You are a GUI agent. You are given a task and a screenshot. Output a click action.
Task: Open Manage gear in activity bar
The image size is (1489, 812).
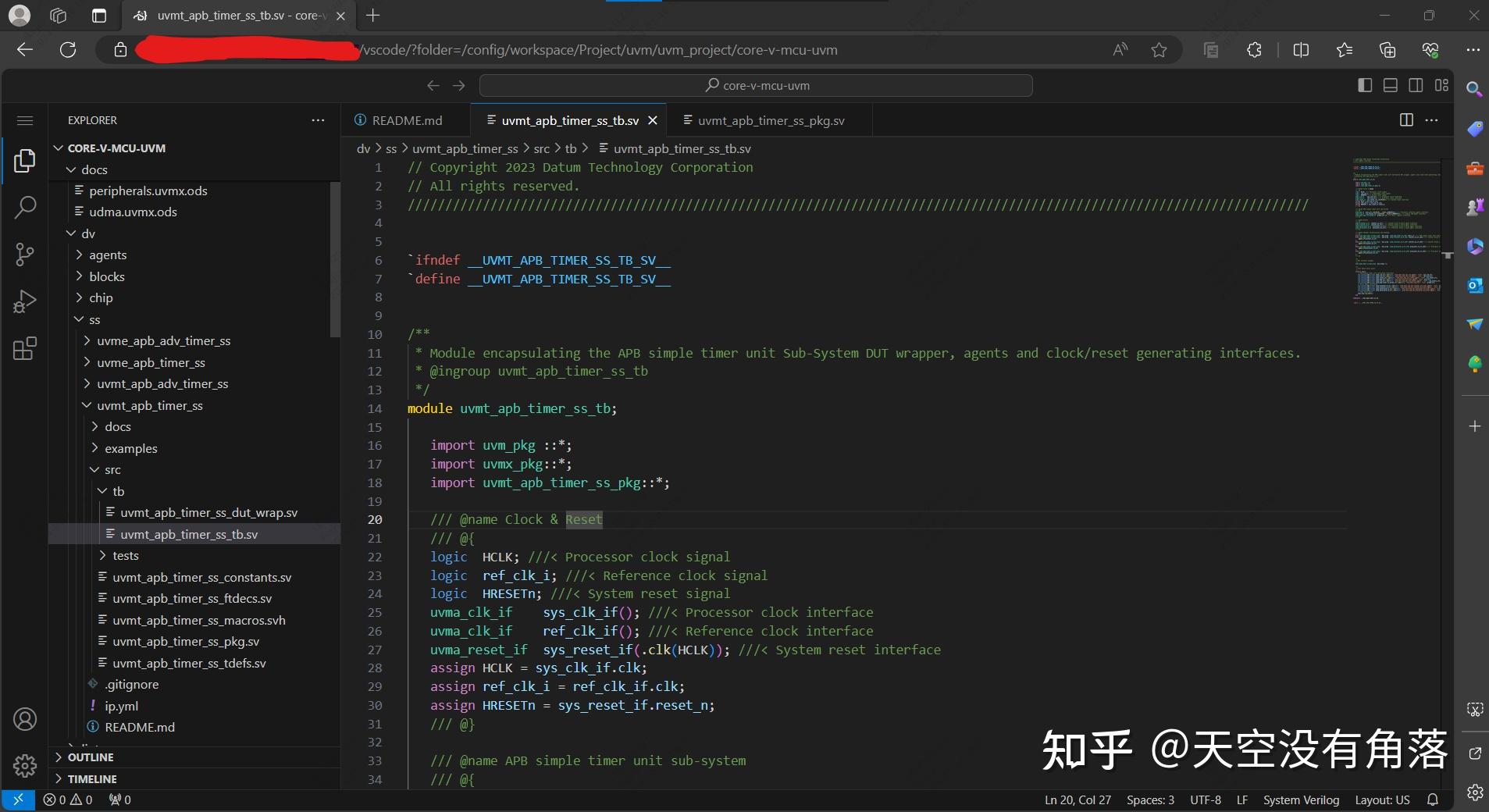pyautogui.click(x=25, y=765)
